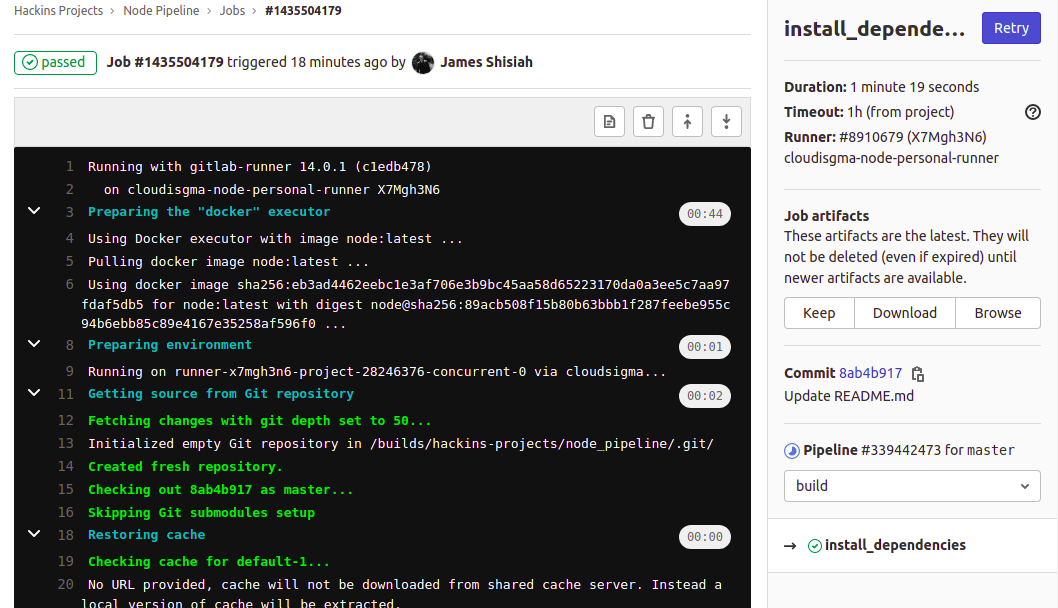Browse the job artifacts
The height and width of the screenshot is (608, 1058).
[x=998, y=313]
